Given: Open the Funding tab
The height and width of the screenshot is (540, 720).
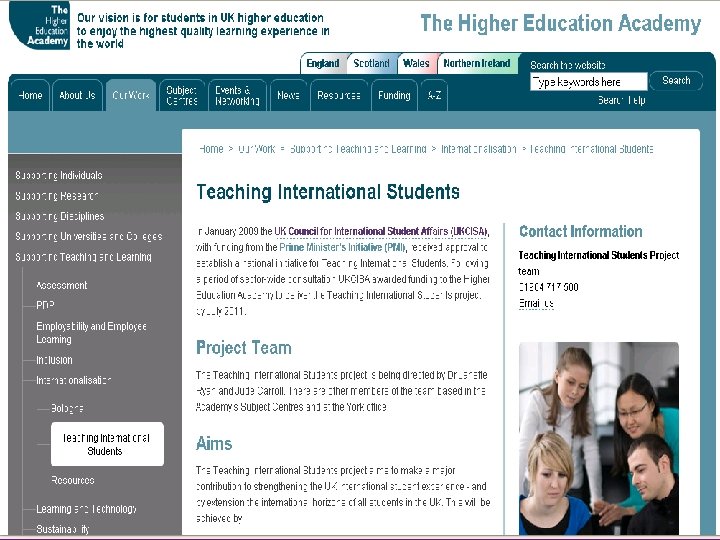Looking at the screenshot, I should [x=394, y=96].
